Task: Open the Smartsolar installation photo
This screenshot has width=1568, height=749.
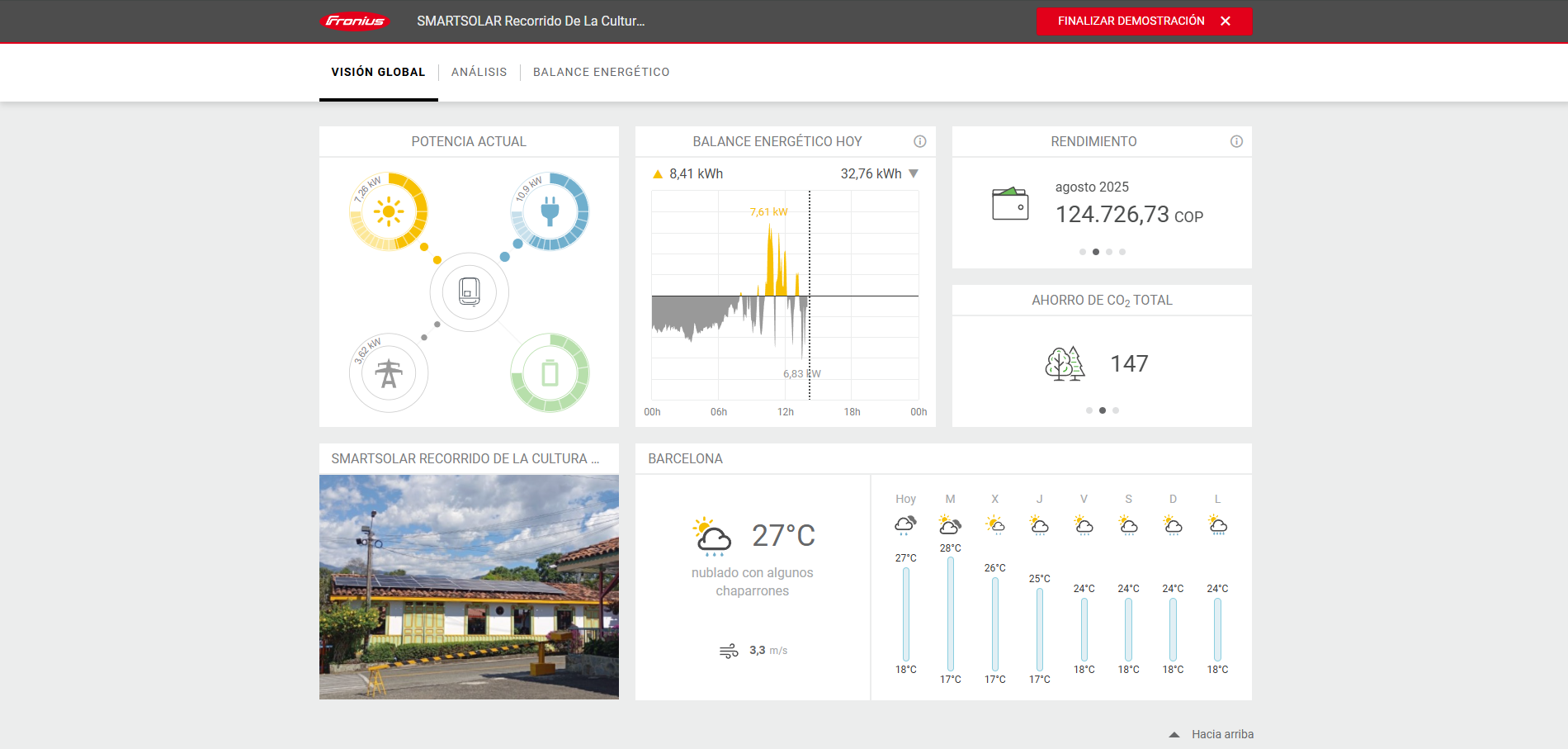Action: (469, 586)
